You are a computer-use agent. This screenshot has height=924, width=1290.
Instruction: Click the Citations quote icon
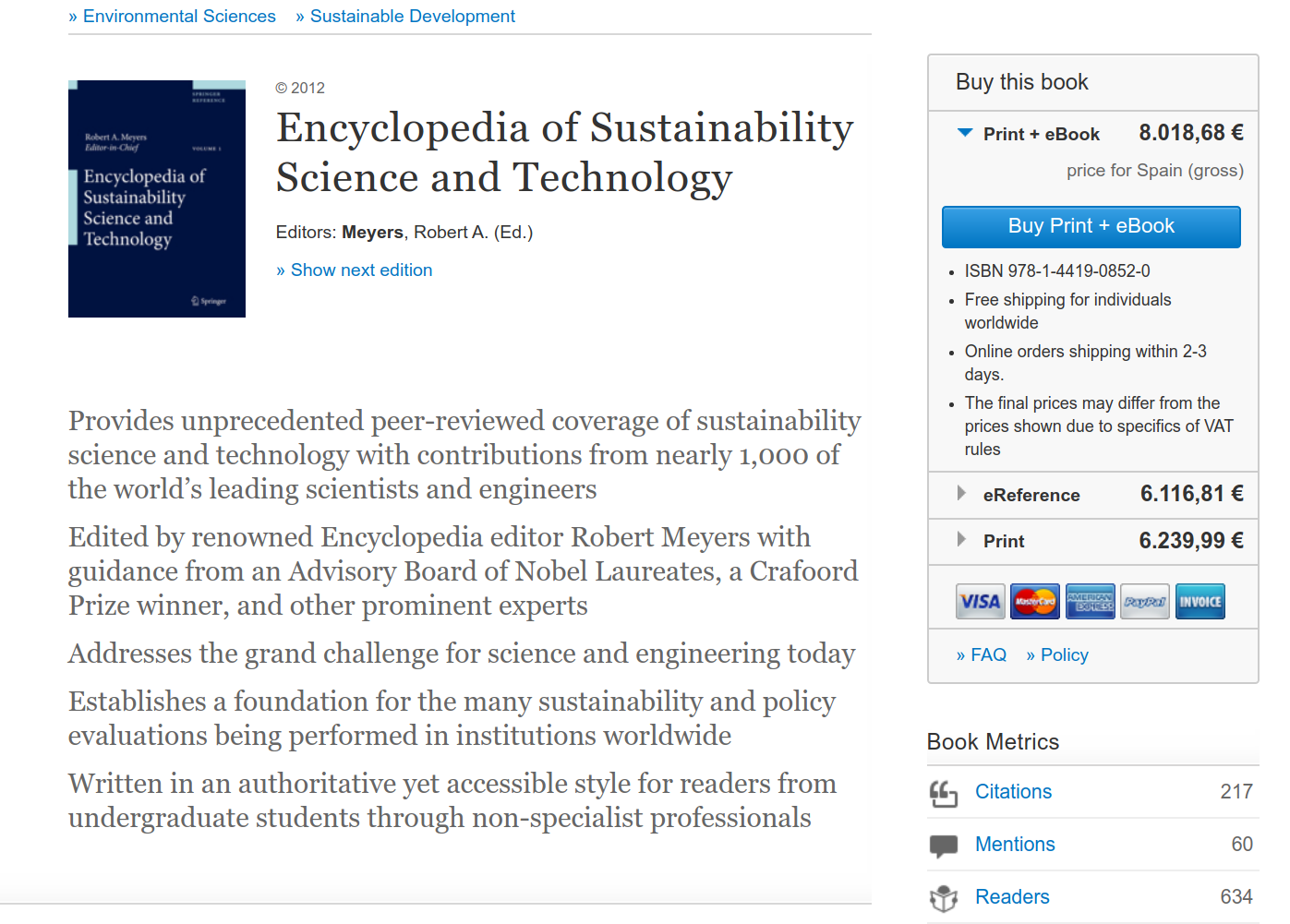point(944,793)
